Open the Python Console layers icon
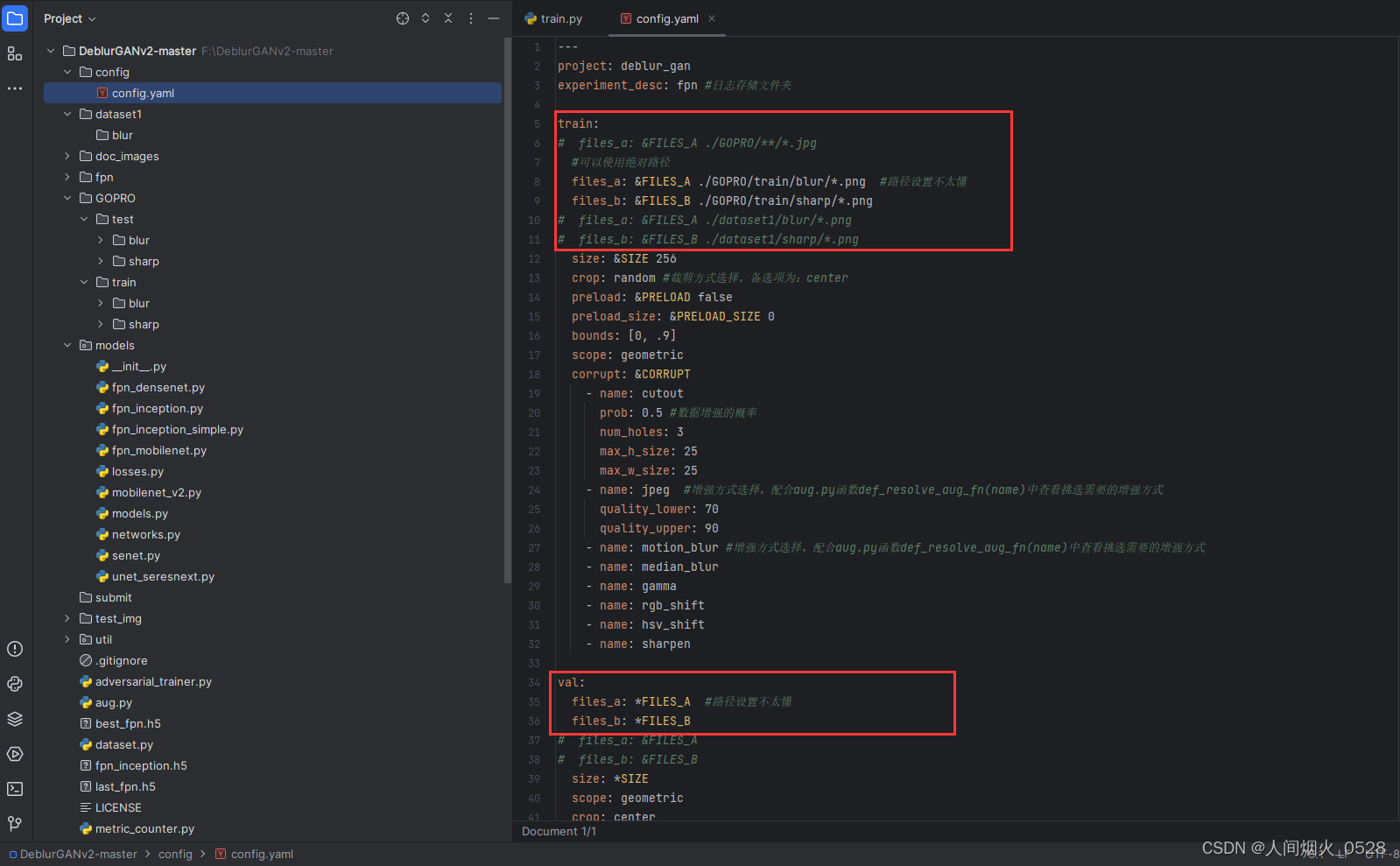The width and height of the screenshot is (1400, 866). 15,719
